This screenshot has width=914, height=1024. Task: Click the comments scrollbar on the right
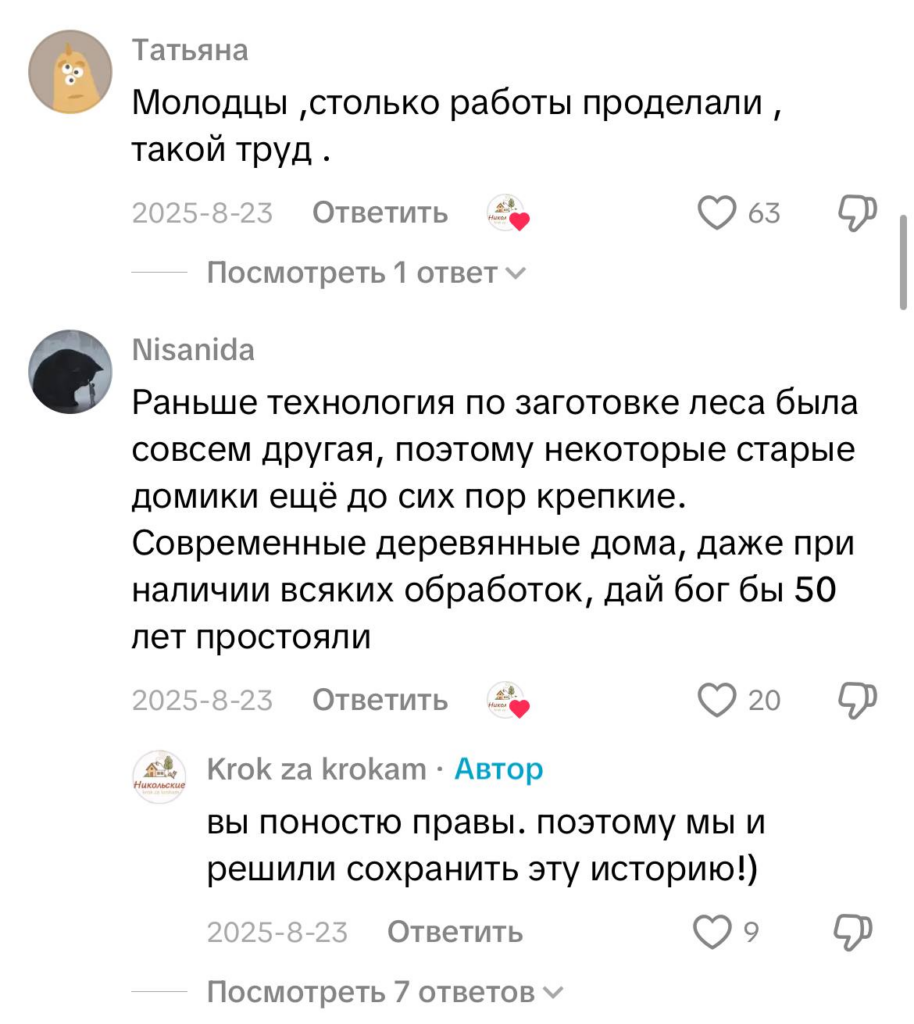tap(904, 262)
